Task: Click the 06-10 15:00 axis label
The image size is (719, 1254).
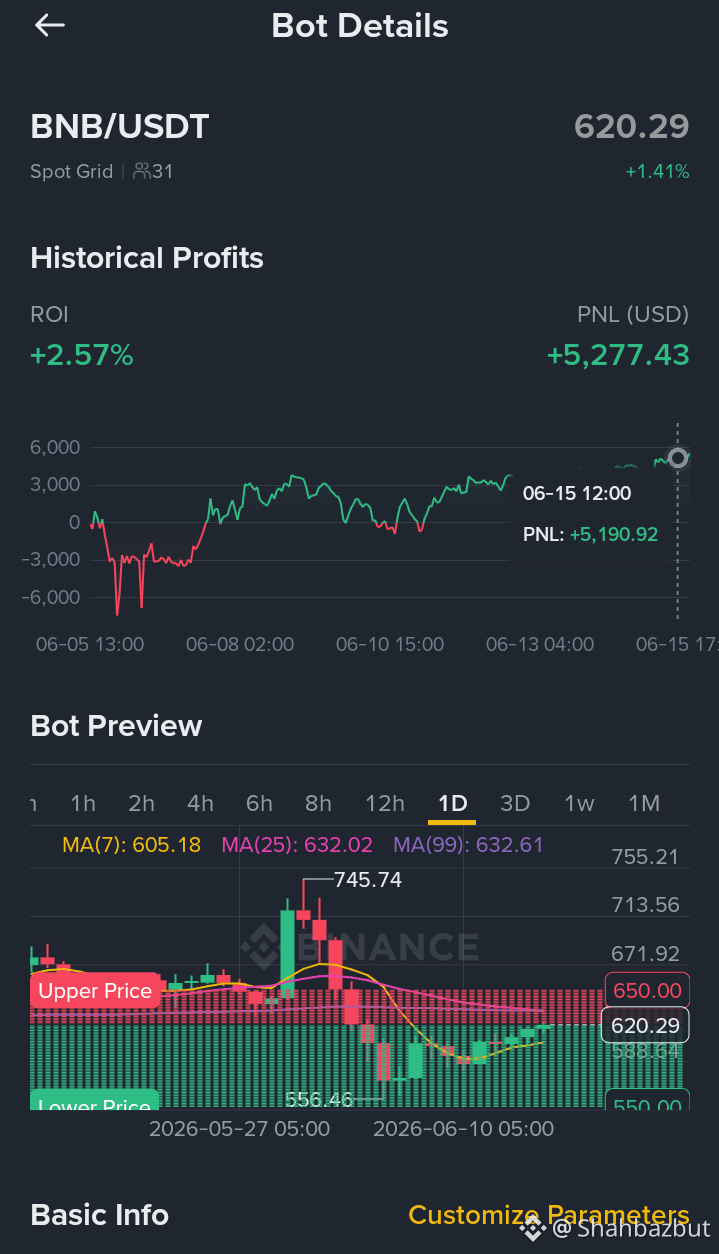Action: [x=390, y=645]
